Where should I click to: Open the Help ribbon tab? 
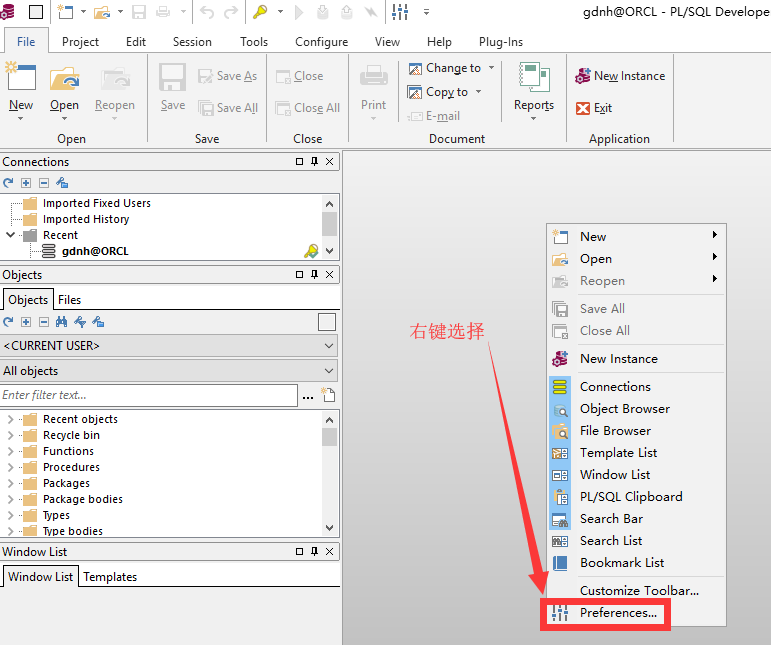[439, 42]
